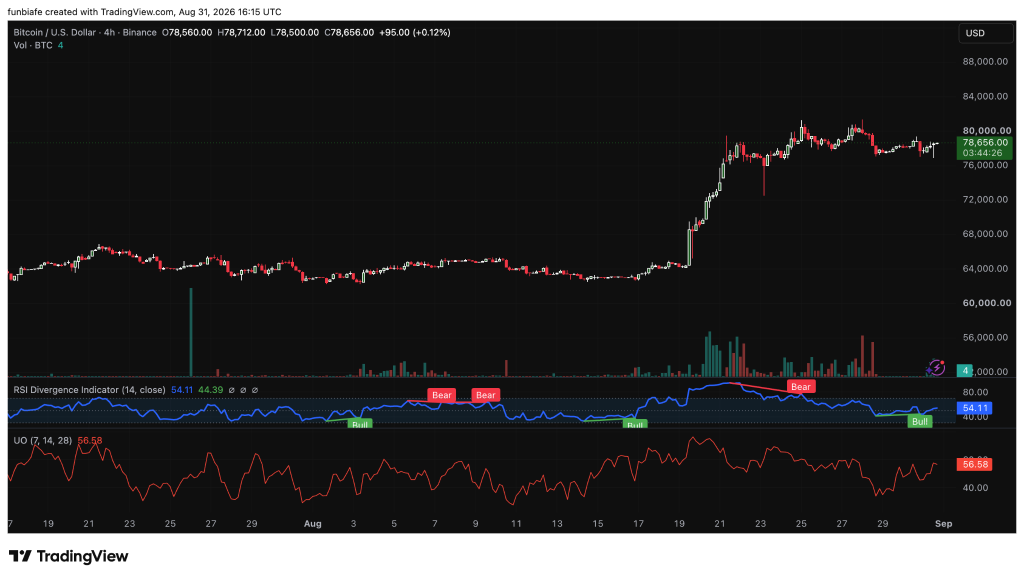Click the 17 date label on time axis
This screenshot has width=1024, height=579.
(638, 524)
